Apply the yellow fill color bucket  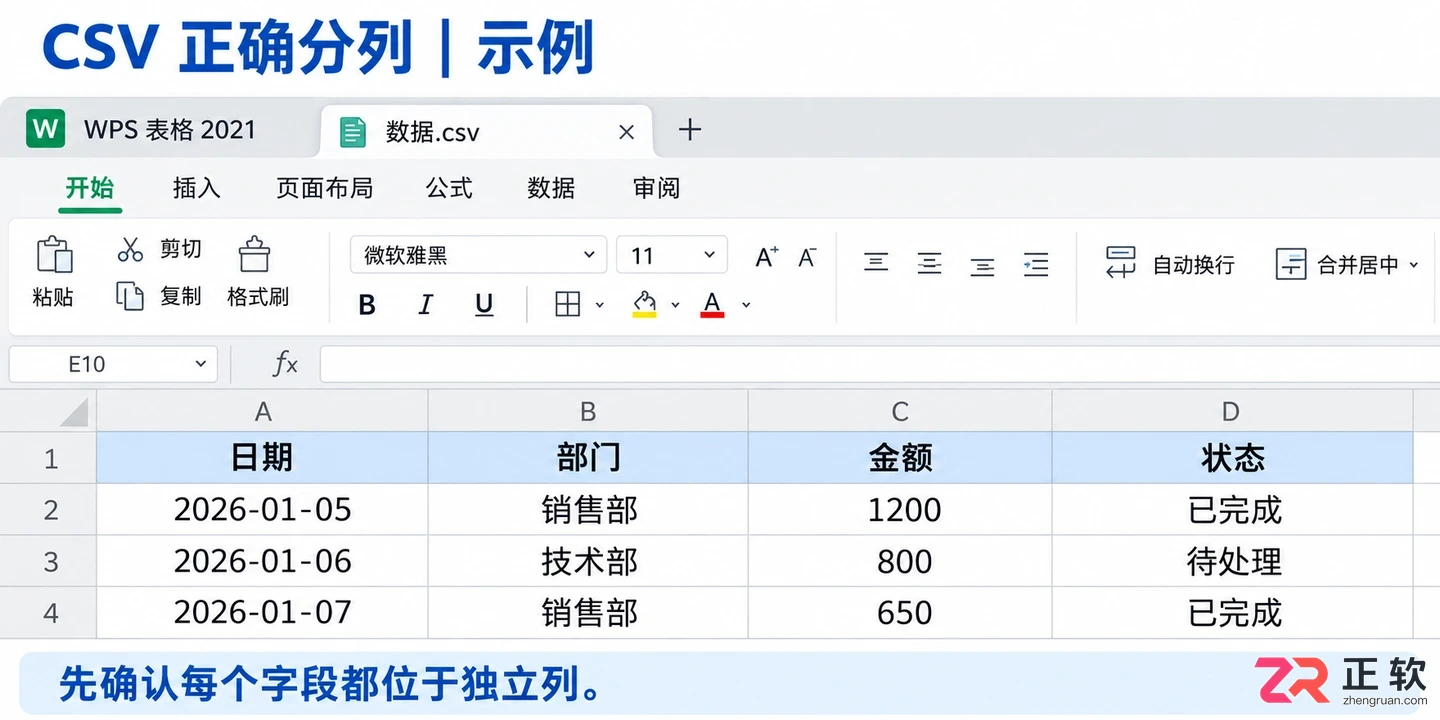[645, 303]
